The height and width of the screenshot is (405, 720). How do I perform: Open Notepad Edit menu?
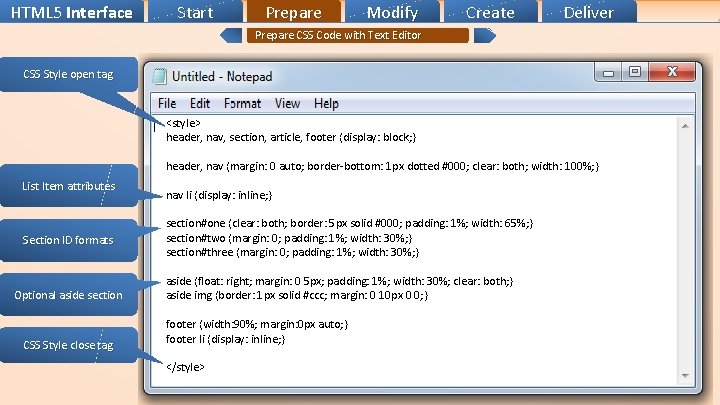[x=200, y=103]
